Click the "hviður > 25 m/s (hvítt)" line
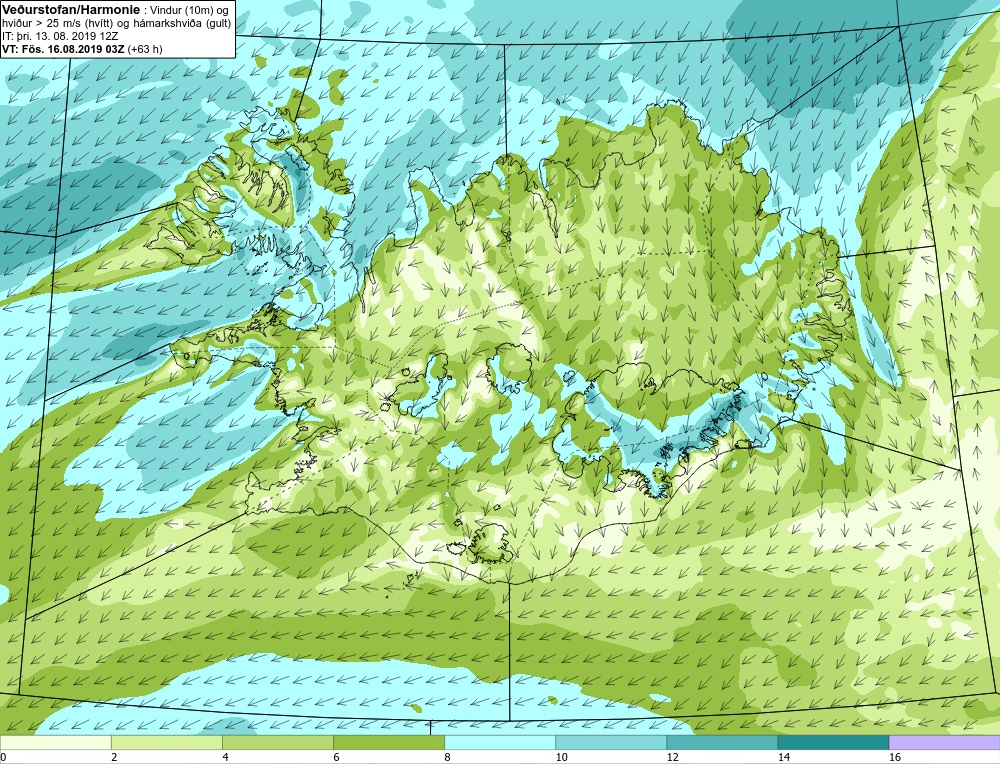 click(x=117, y=24)
